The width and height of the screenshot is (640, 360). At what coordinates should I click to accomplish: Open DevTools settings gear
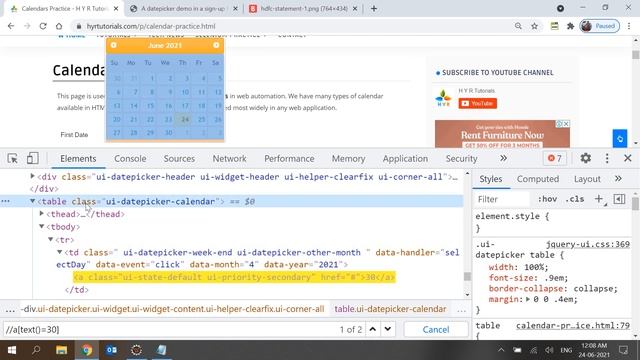click(x=586, y=158)
